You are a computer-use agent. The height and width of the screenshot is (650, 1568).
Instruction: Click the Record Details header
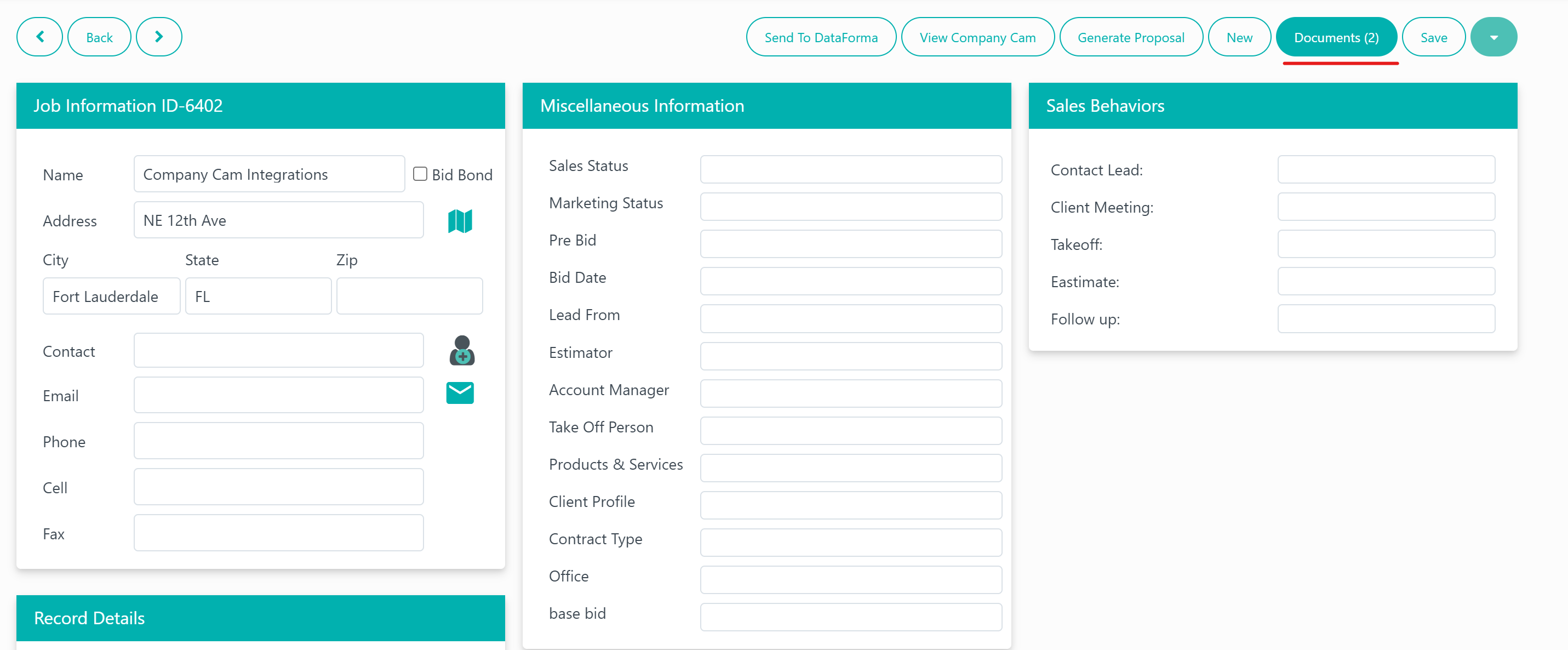pyautogui.click(x=261, y=618)
